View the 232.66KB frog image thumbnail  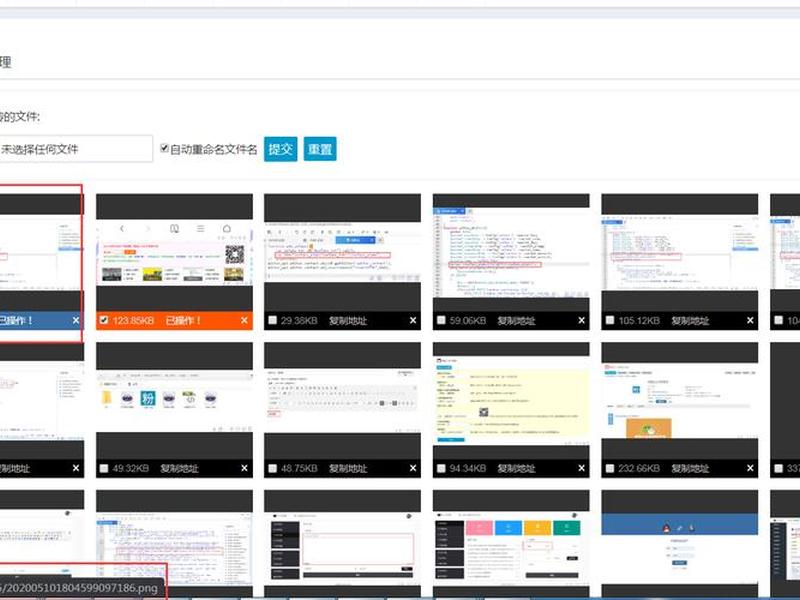680,401
